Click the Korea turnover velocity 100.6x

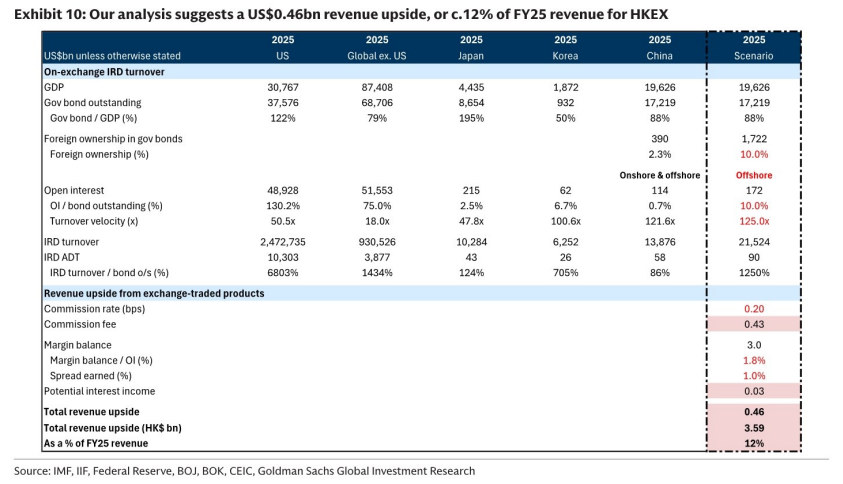point(566,222)
